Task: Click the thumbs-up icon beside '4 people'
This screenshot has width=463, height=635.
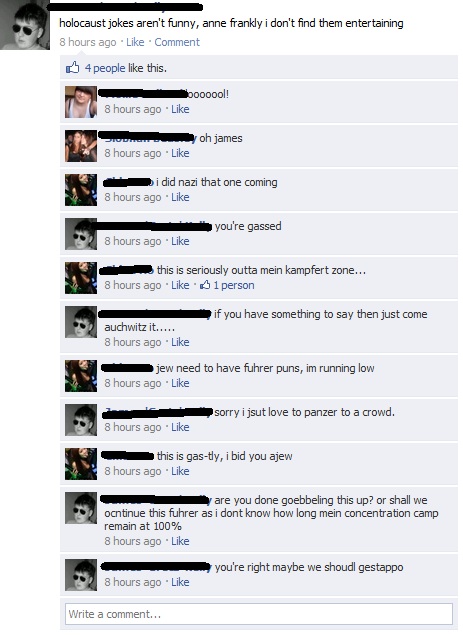Action: pos(73,68)
